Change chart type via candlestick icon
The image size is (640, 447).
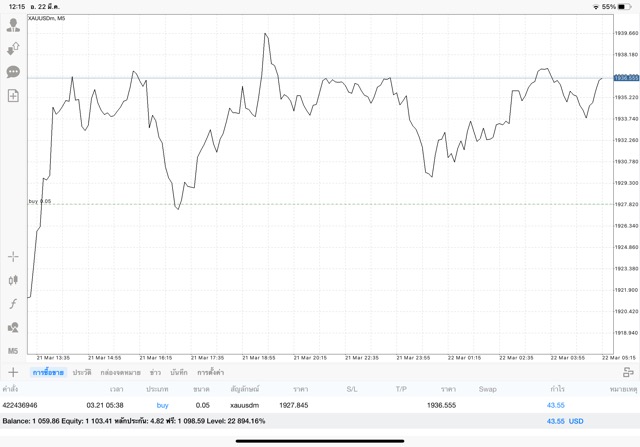coord(13,281)
